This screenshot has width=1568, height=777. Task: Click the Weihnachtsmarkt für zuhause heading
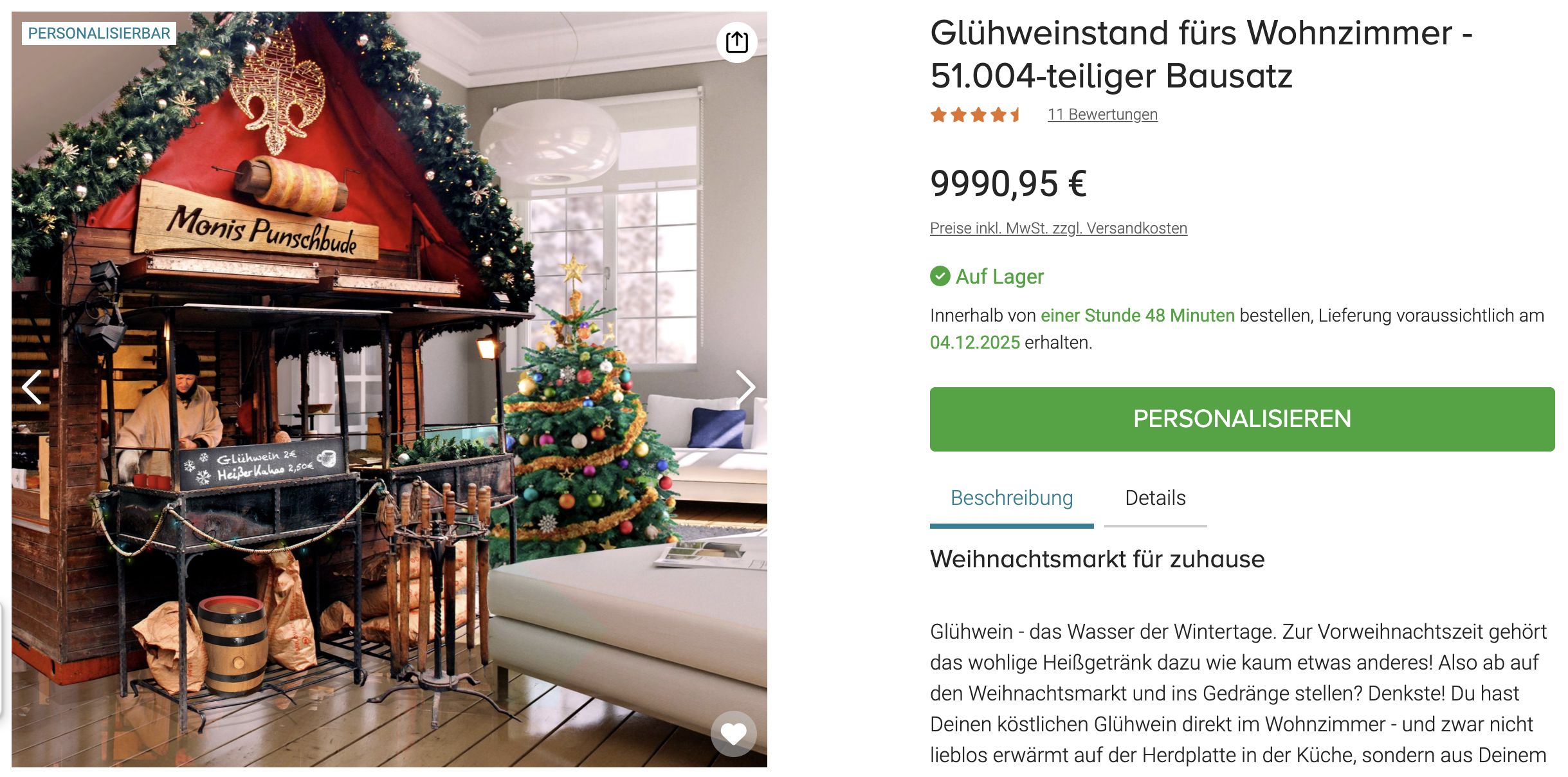(x=1097, y=560)
